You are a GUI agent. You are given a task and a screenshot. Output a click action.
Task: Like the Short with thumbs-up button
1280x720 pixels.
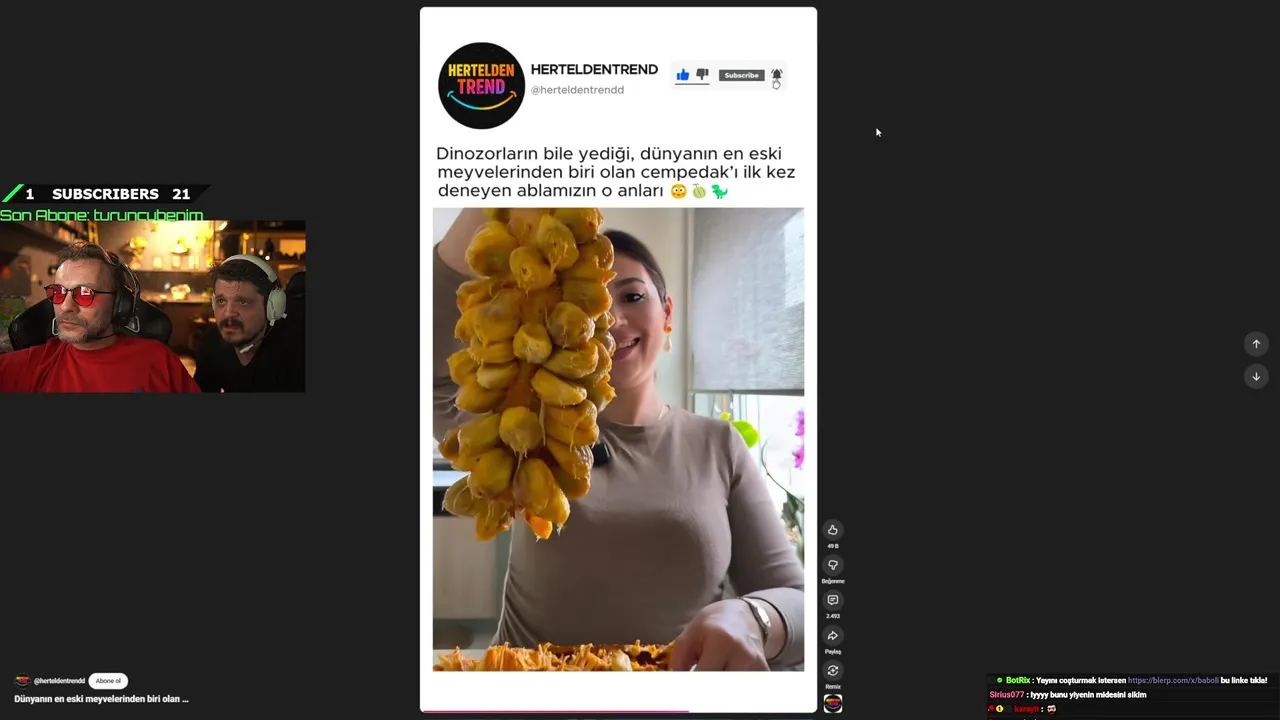[832, 530]
